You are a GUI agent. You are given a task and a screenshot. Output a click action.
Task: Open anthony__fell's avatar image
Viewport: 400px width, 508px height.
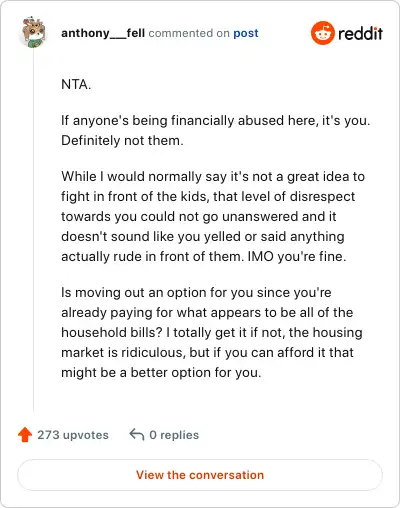coord(33,32)
